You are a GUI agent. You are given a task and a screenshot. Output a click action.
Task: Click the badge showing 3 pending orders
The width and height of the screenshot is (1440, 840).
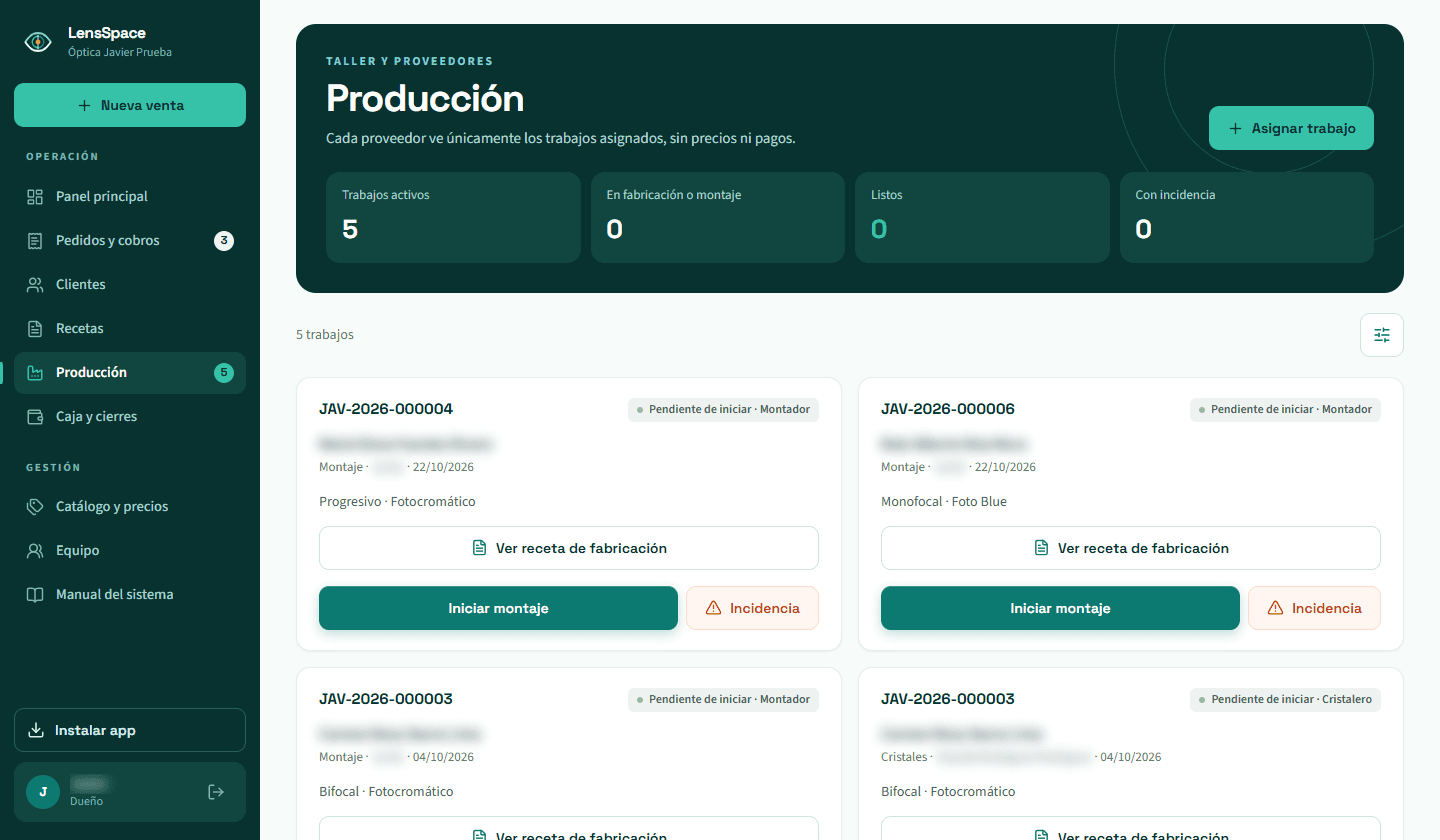coord(224,241)
